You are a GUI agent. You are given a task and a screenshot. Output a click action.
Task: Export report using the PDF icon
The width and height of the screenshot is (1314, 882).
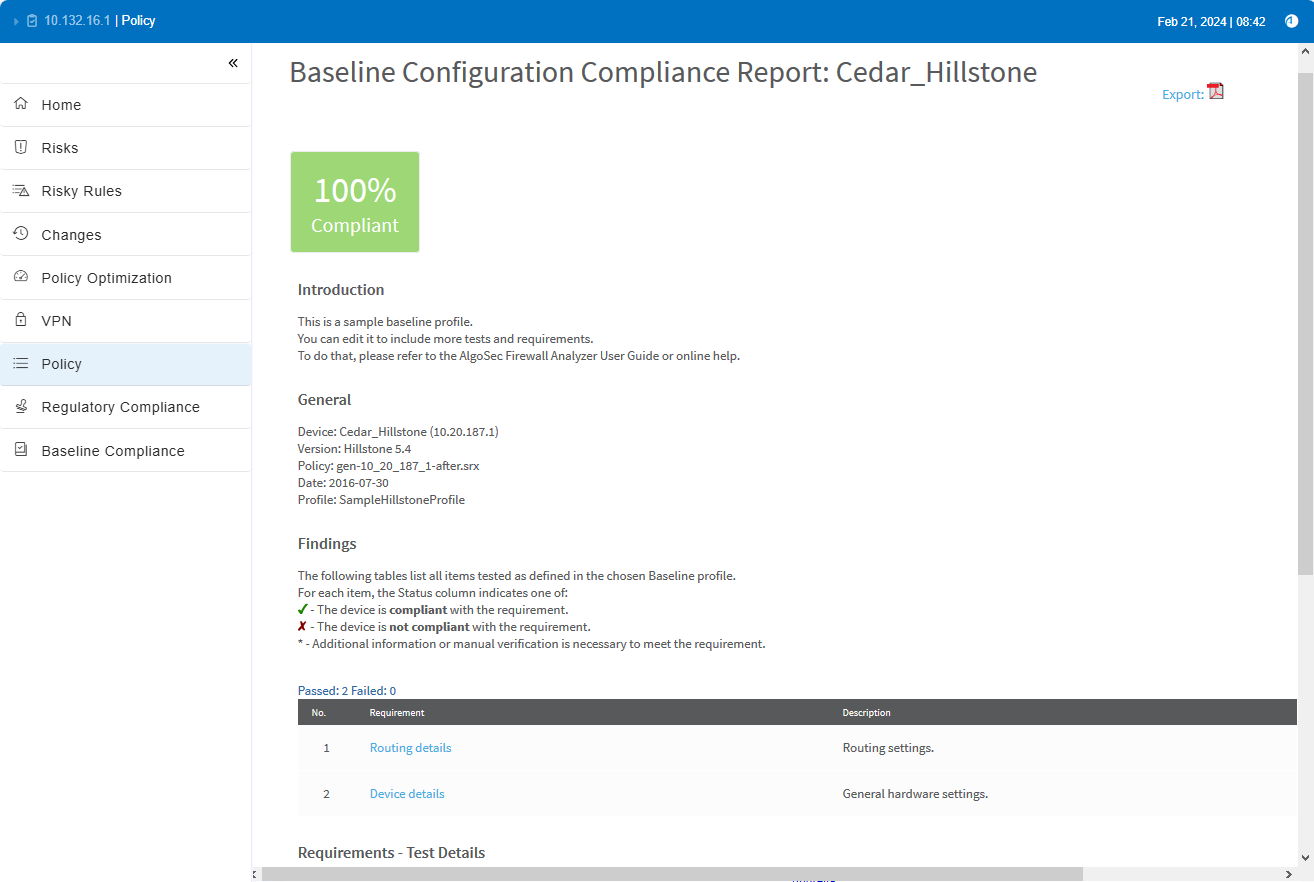[1216, 92]
